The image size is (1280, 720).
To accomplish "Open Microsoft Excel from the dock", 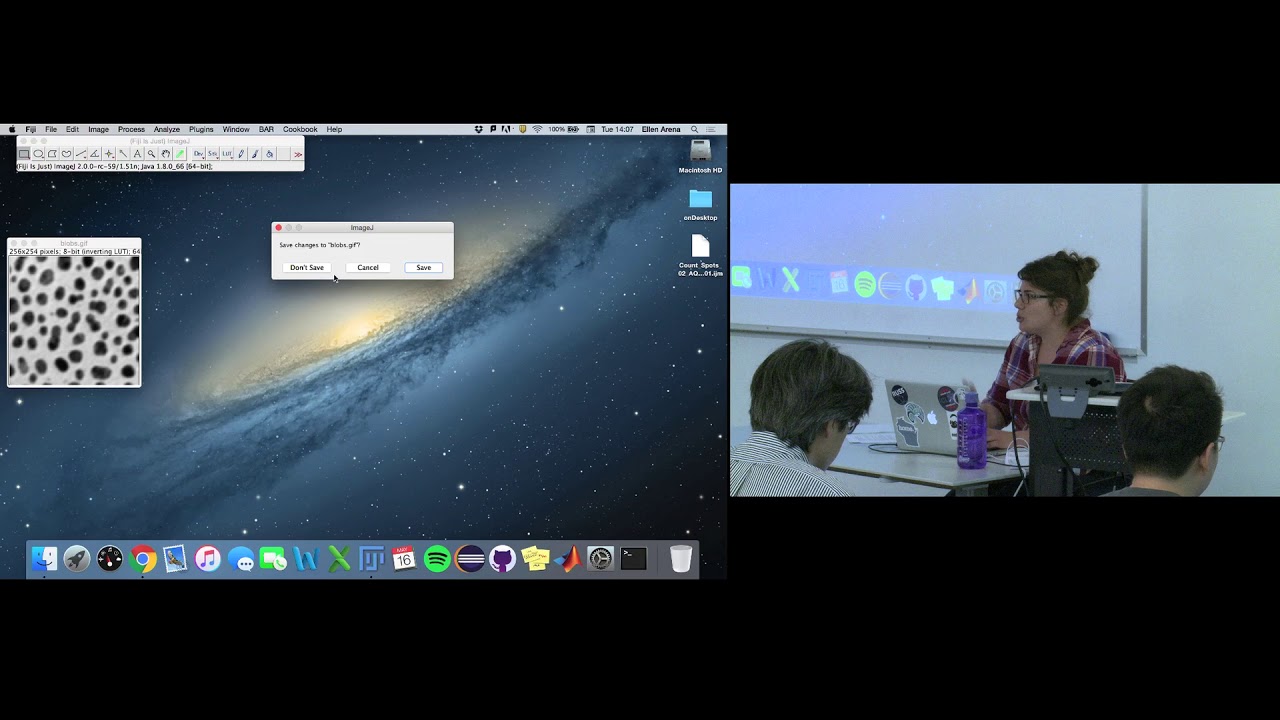I will 339,558.
